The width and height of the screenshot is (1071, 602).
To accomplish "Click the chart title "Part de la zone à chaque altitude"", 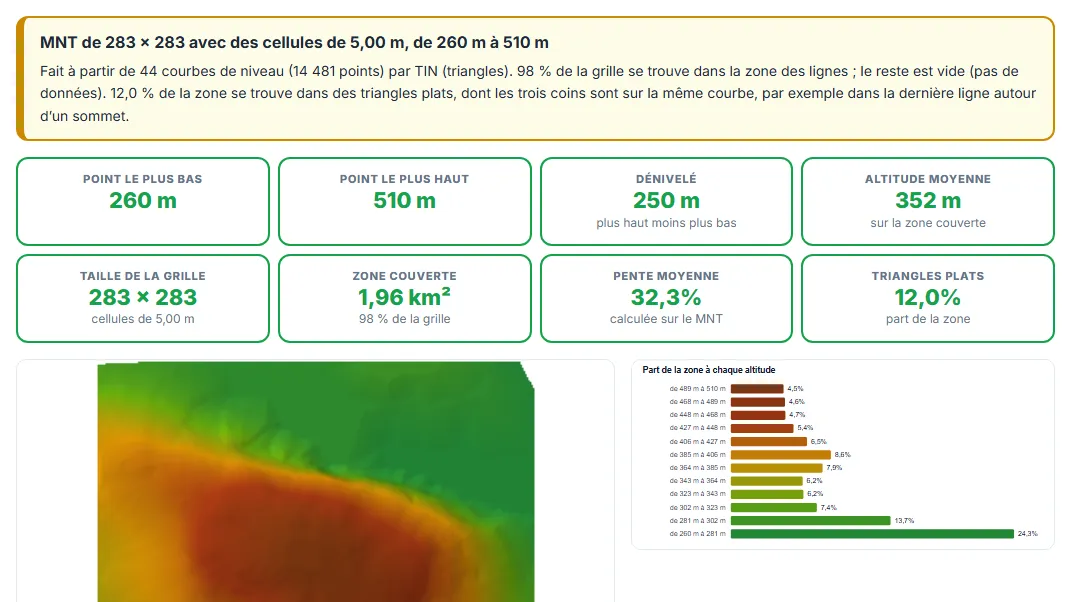I will pyautogui.click(x=708, y=370).
